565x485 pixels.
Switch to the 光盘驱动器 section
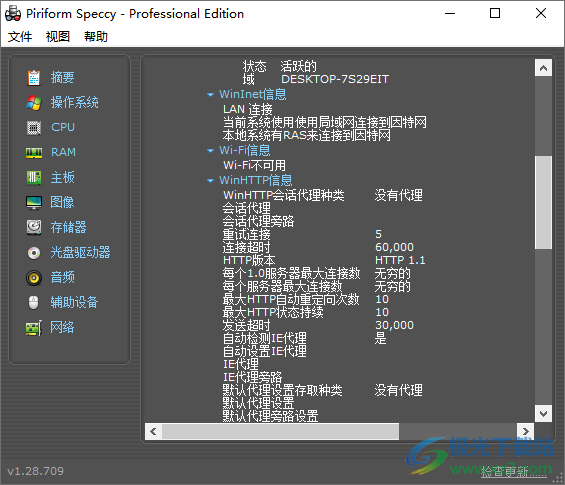coord(80,252)
